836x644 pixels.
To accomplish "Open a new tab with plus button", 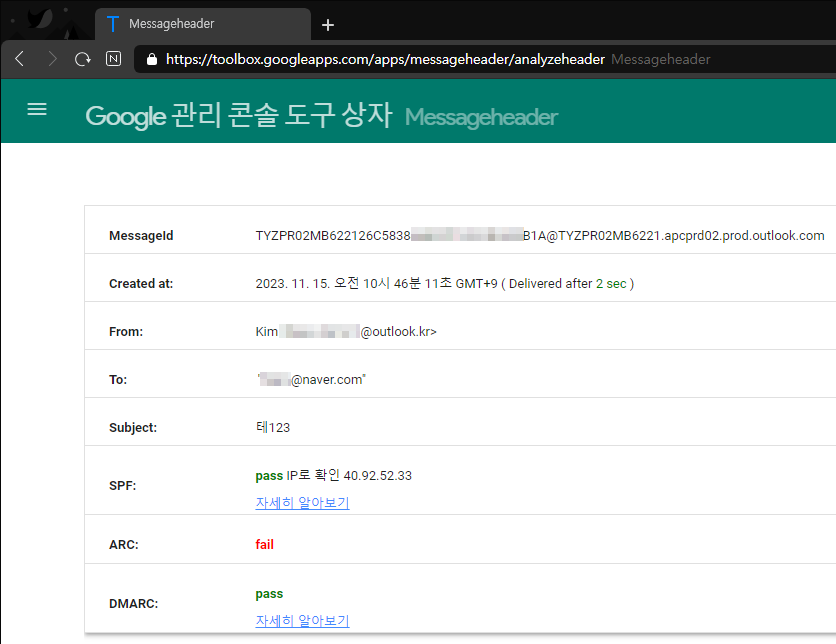I will point(328,25).
